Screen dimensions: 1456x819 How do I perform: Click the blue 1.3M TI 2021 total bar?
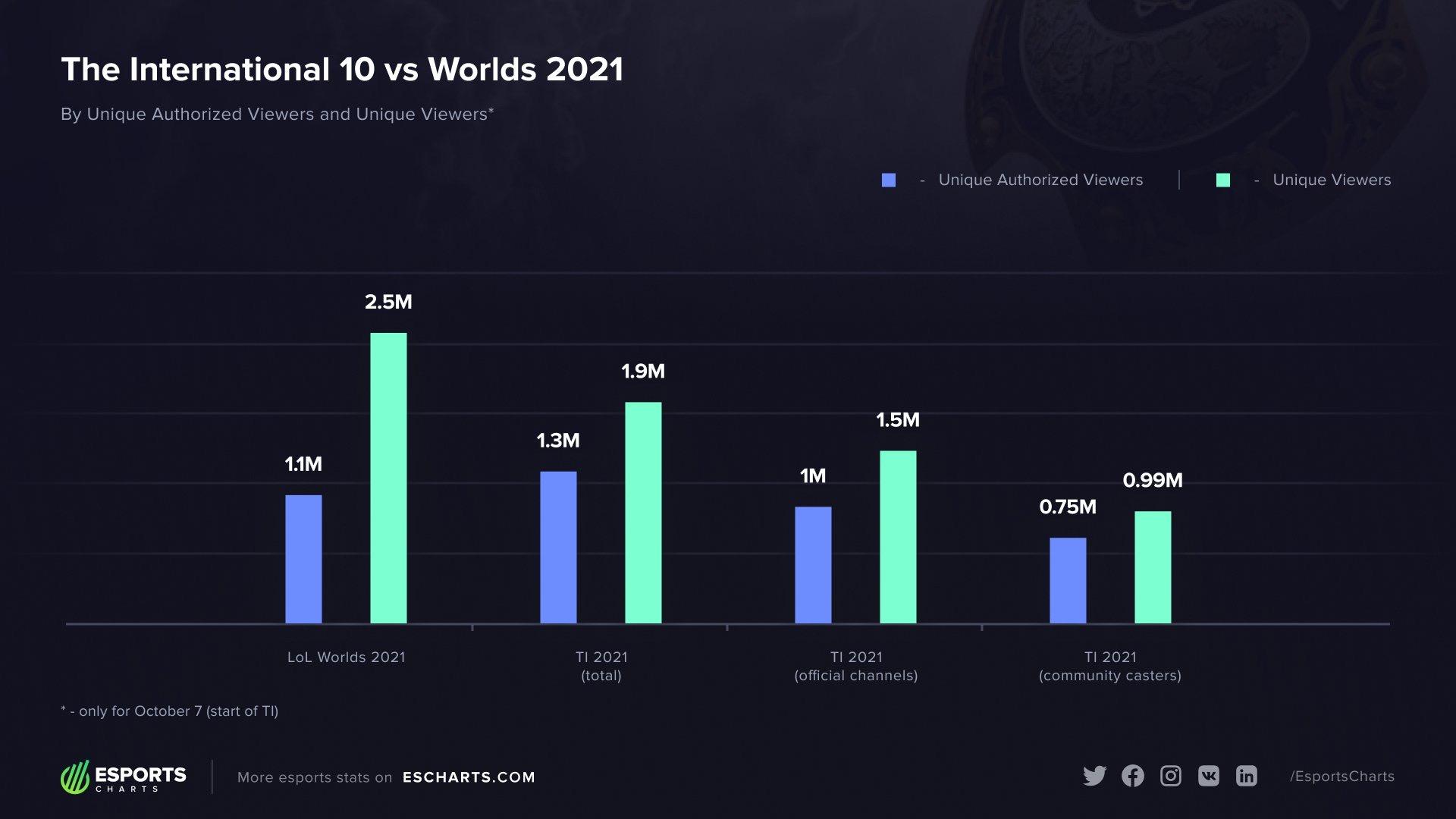558,548
